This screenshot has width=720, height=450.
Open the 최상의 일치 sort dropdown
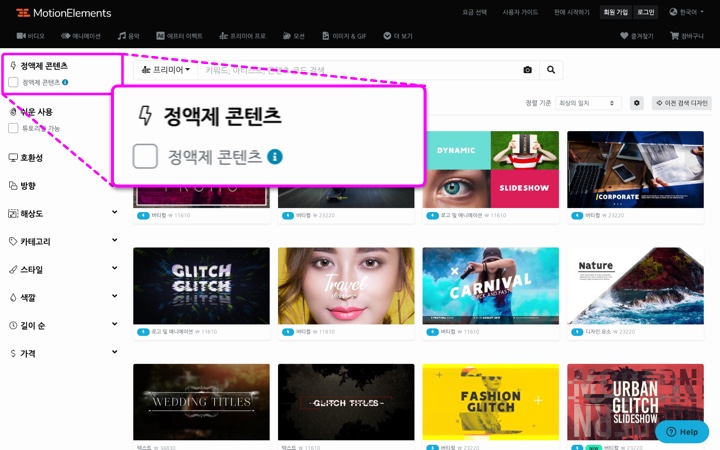[588, 103]
